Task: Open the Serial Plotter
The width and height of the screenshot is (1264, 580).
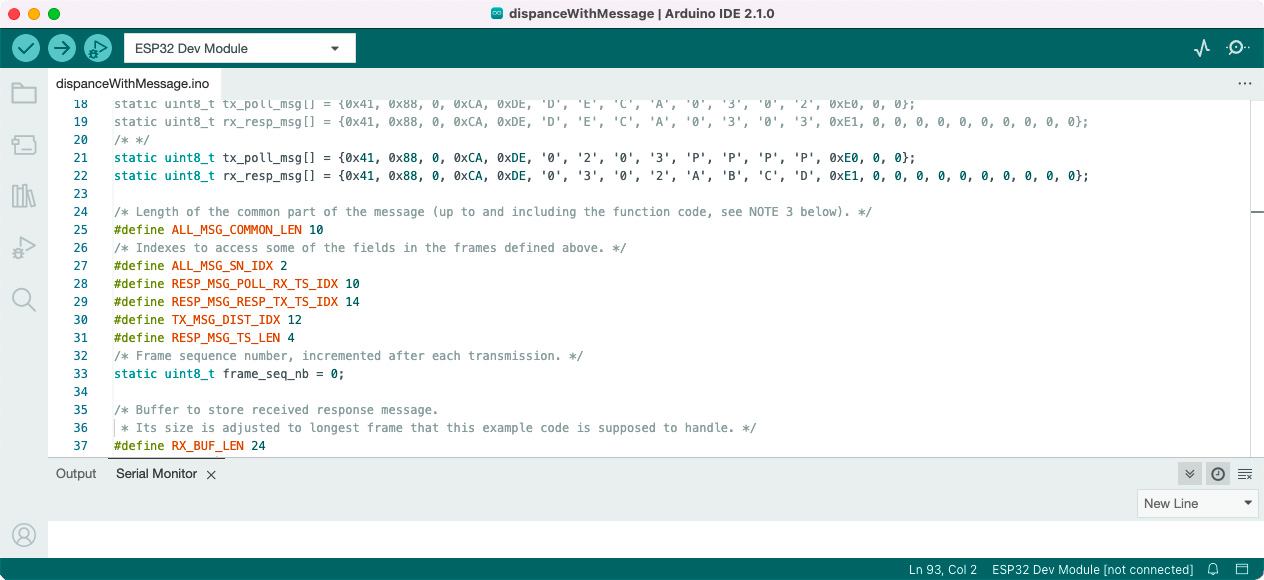Action: 1202,48
